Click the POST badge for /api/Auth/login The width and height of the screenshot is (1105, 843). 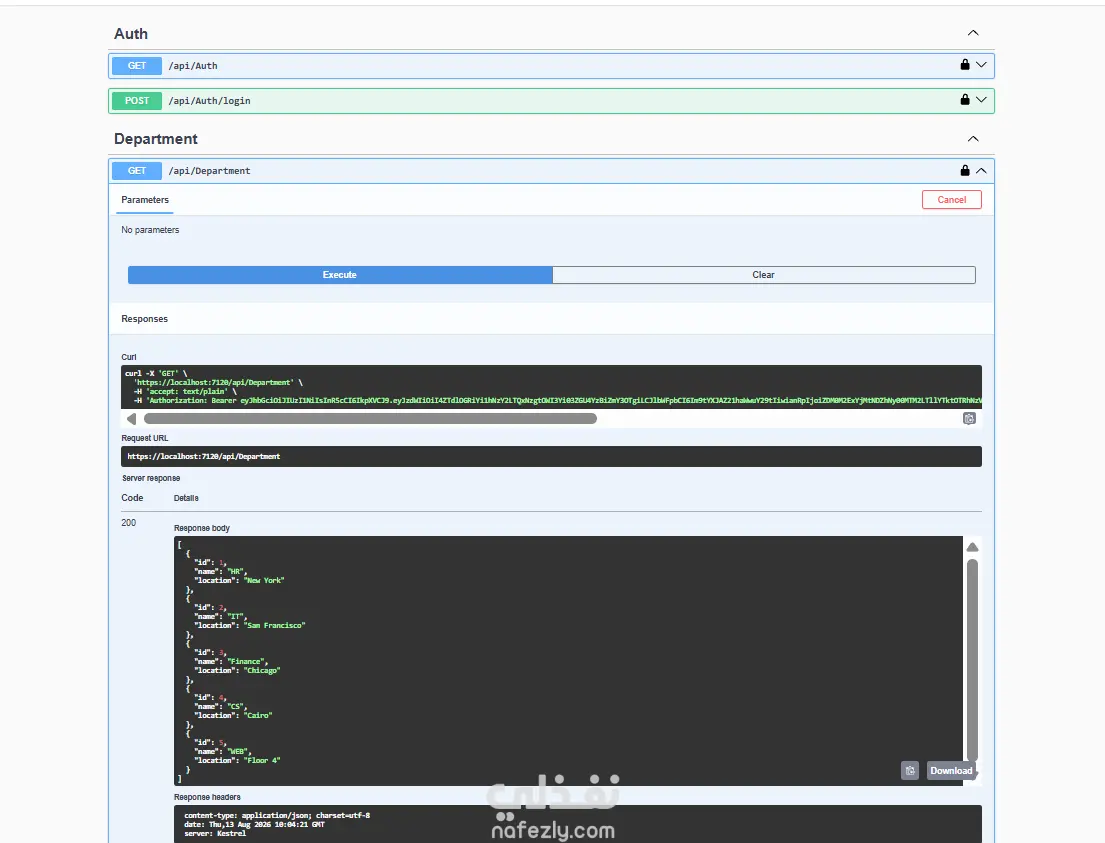pyautogui.click(x=137, y=101)
